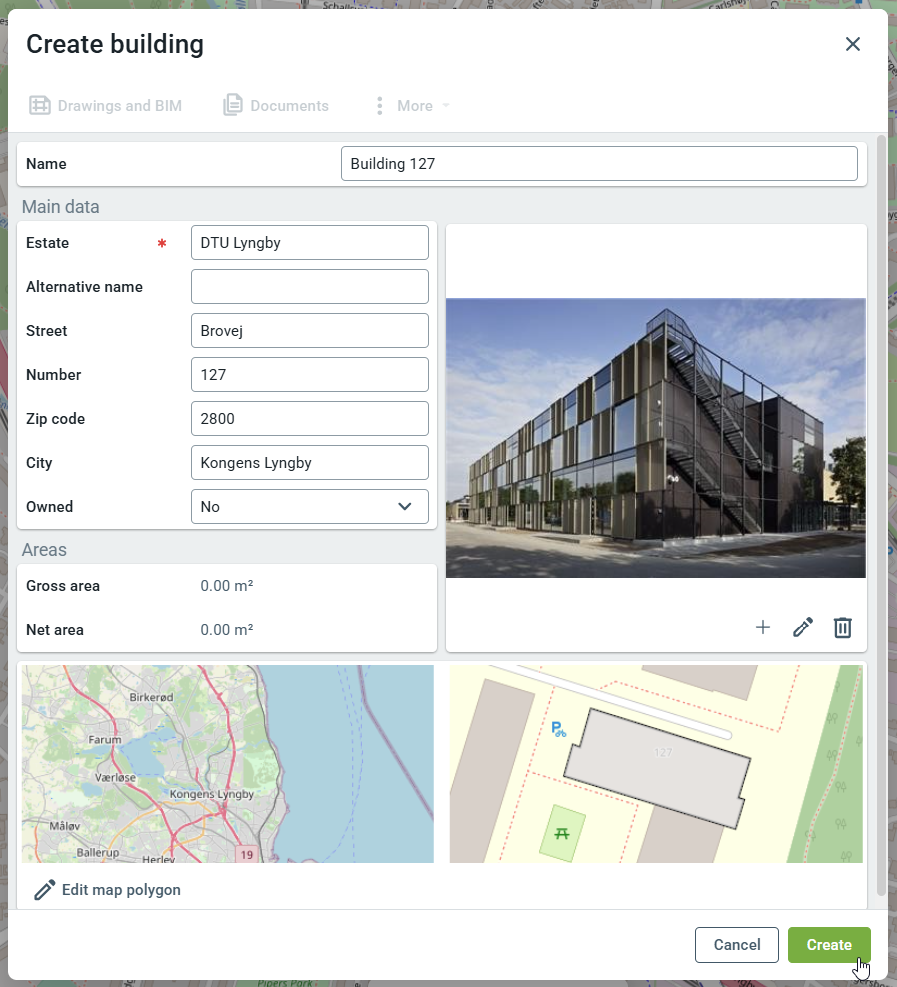Click the three-dot More icon
Image resolution: width=897 pixels, height=987 pixels.
[379, 106]
